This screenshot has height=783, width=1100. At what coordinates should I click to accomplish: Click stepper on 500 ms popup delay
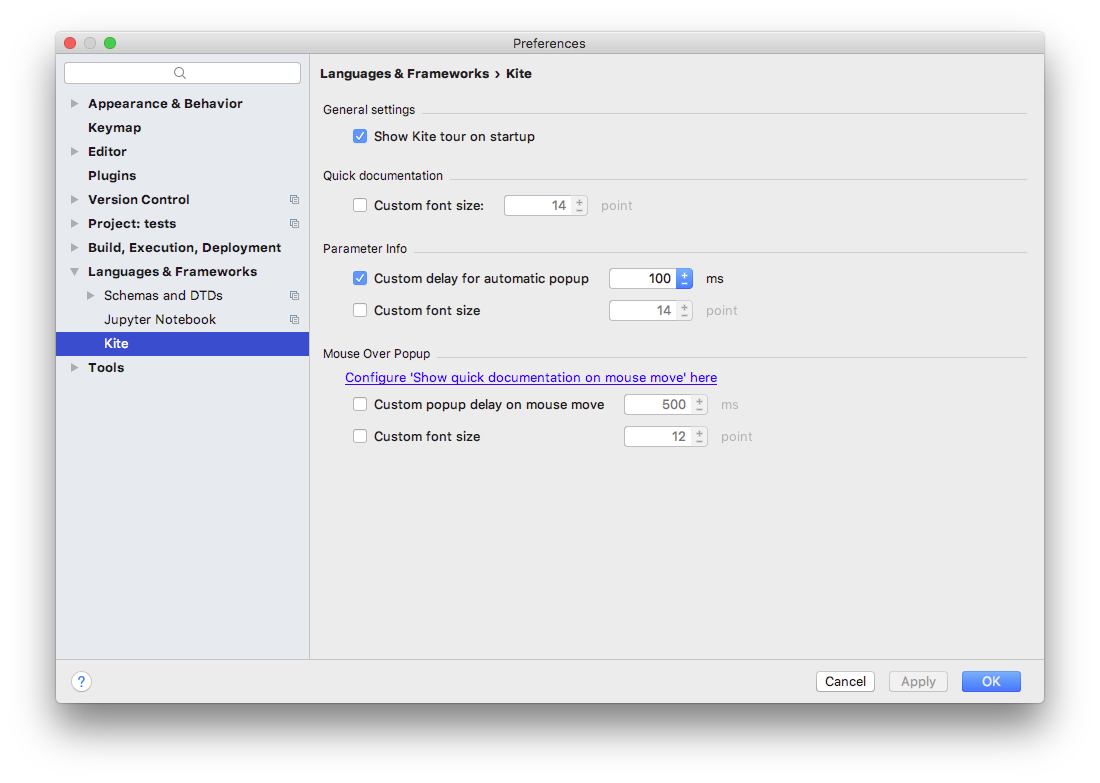[699, 404]
